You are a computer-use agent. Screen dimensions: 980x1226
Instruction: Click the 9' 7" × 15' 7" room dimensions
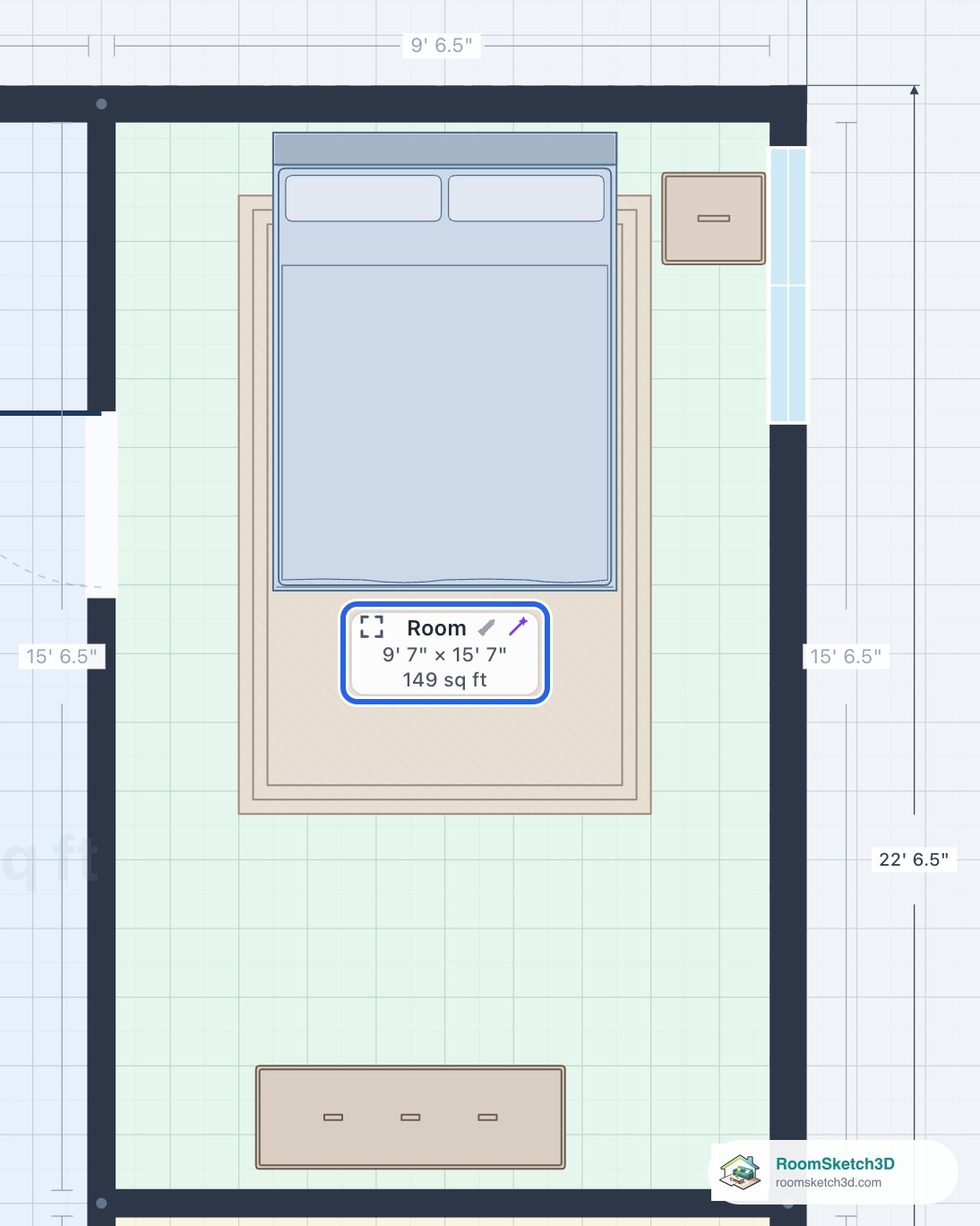pyautogui.click(x=444, y=654)
